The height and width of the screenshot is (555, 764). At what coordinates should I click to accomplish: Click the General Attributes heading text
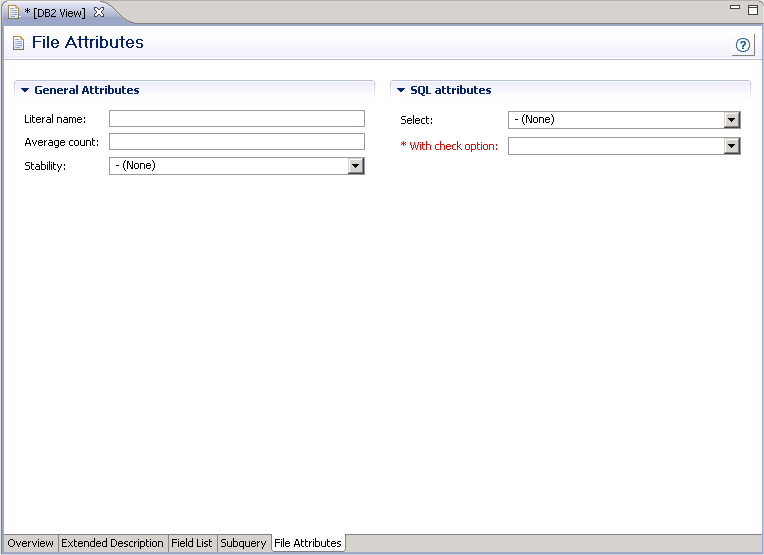pos(86,90)
